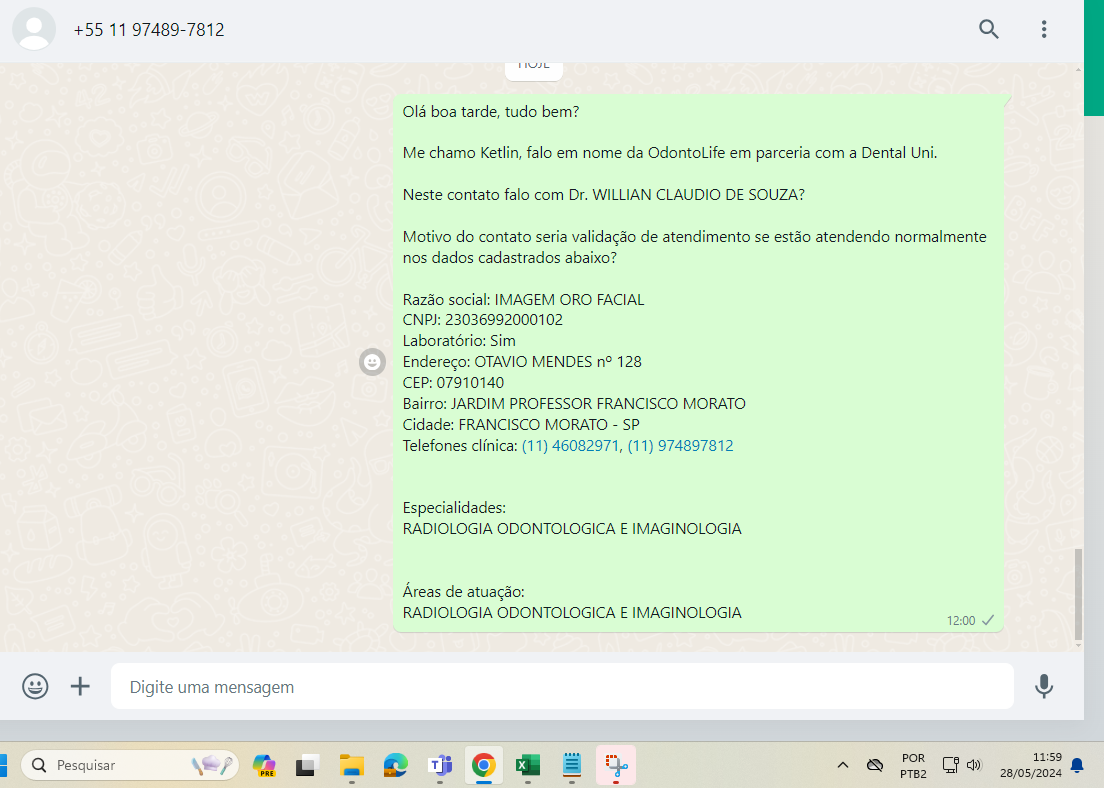Search within this WhatsApp conversation

pyautogui.click(x=989, y=29)
